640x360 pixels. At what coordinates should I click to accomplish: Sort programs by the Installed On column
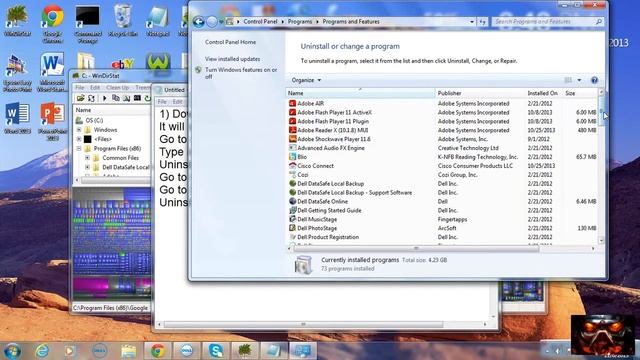pos(544,93)
